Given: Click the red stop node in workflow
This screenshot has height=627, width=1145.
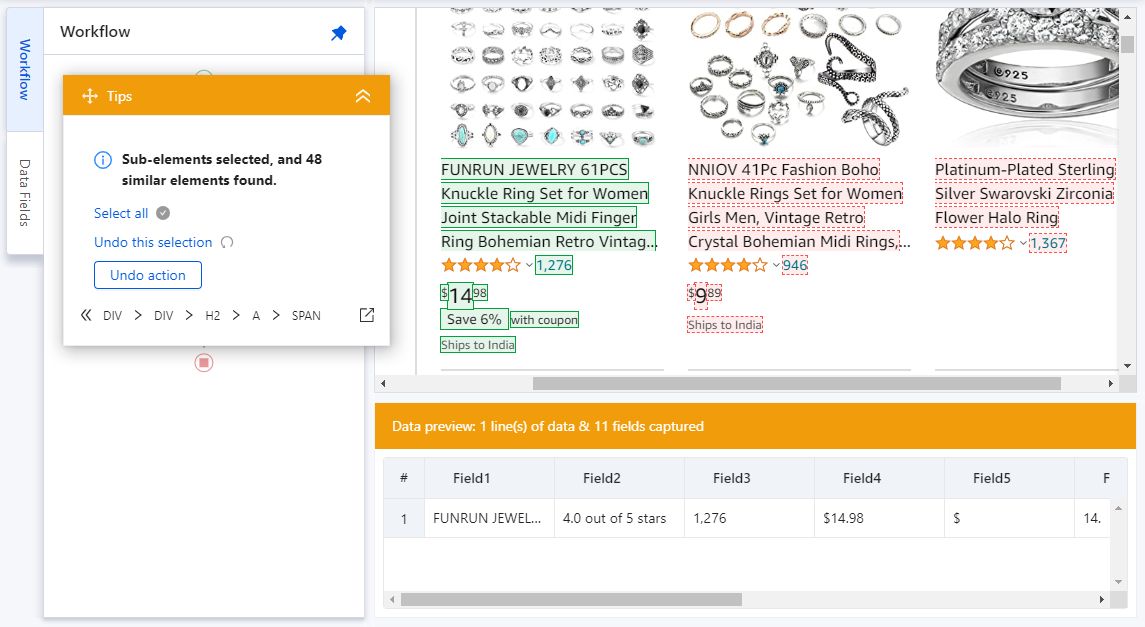Looking at the screenshot, I should coord(204,363).
